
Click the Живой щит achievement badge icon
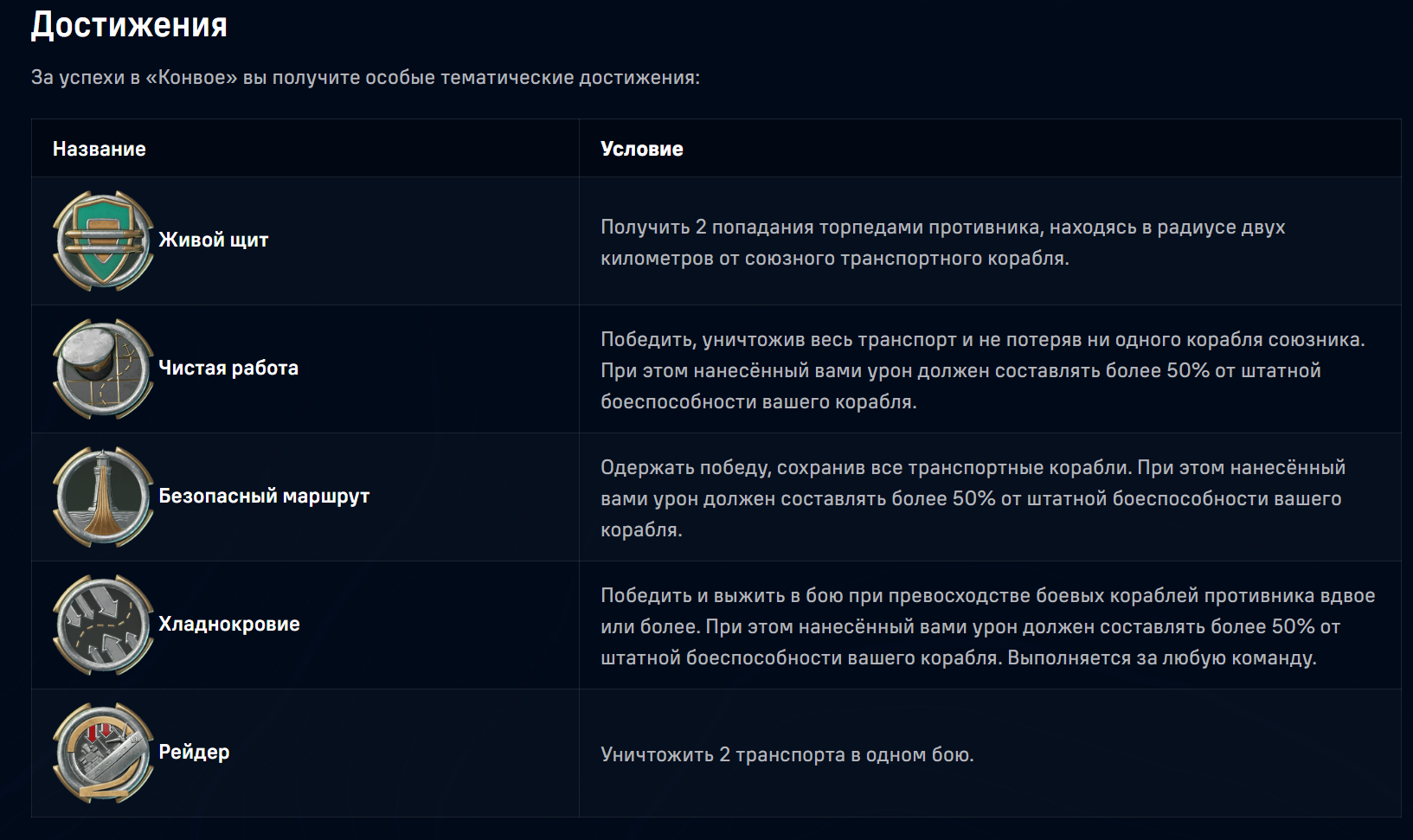[104, 240]
